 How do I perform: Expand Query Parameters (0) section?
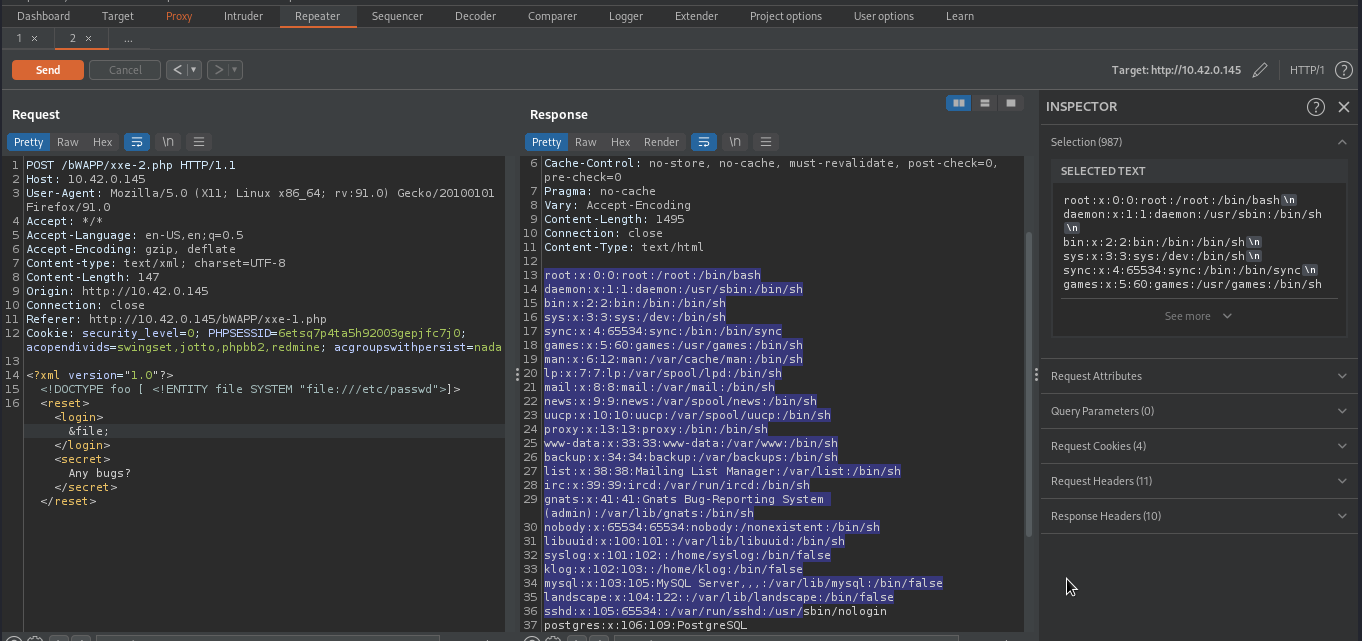tap(1199, 411)
